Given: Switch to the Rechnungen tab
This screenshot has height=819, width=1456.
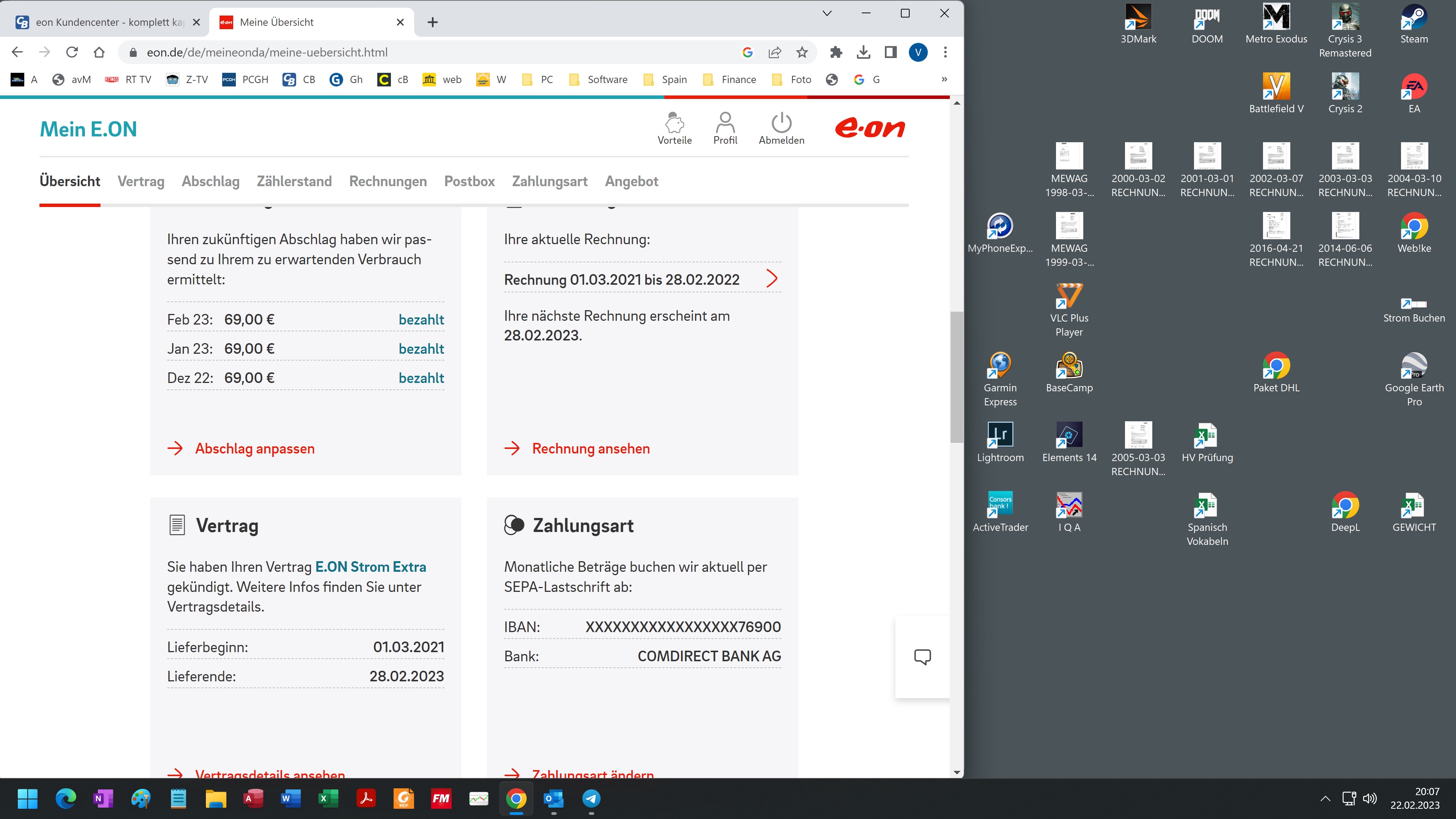Looking at the screenshot, I should tap(388, 182).
